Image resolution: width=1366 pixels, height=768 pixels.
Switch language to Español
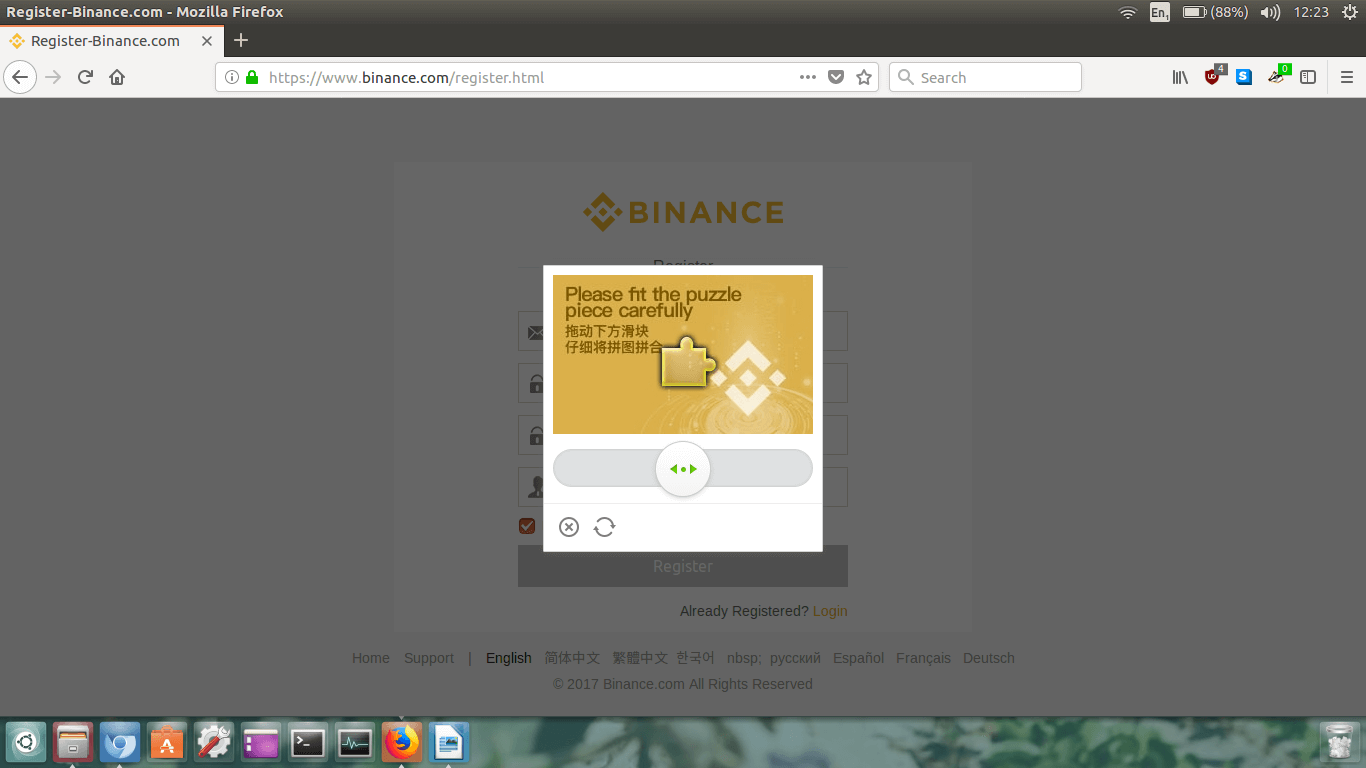click(858, 658)
